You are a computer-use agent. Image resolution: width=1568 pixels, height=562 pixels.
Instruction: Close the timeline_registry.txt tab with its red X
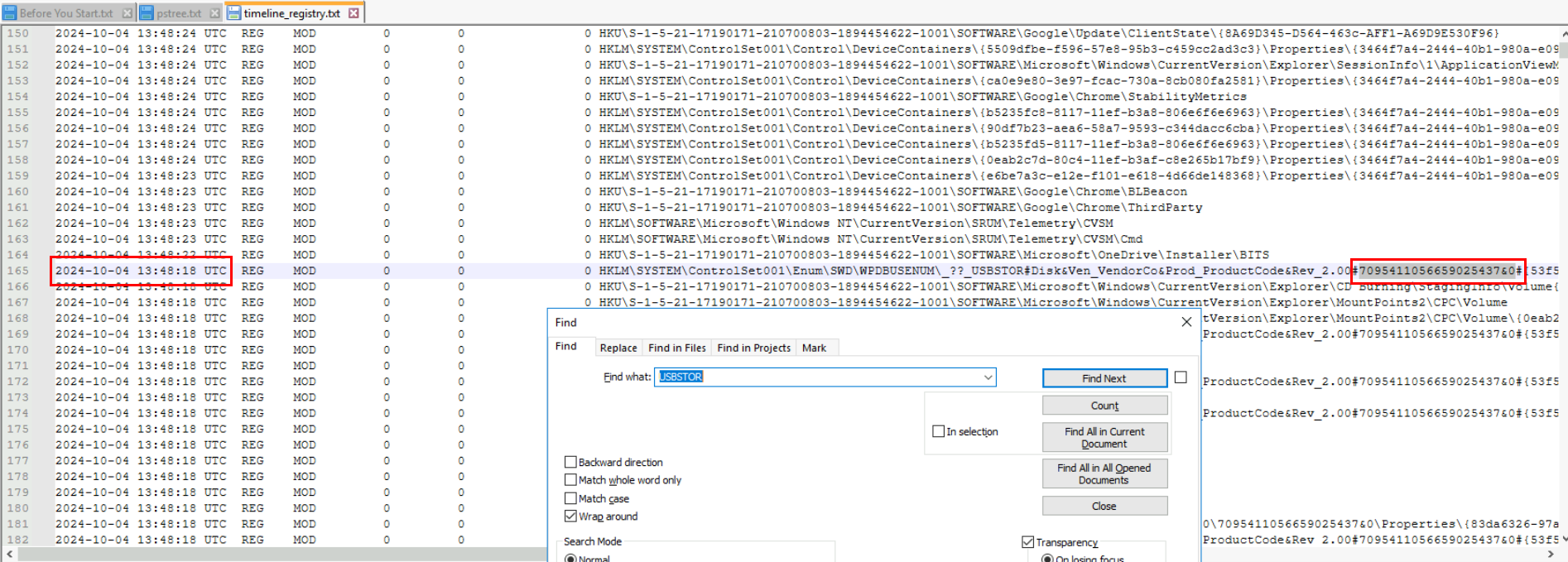(x=354, y=13)
